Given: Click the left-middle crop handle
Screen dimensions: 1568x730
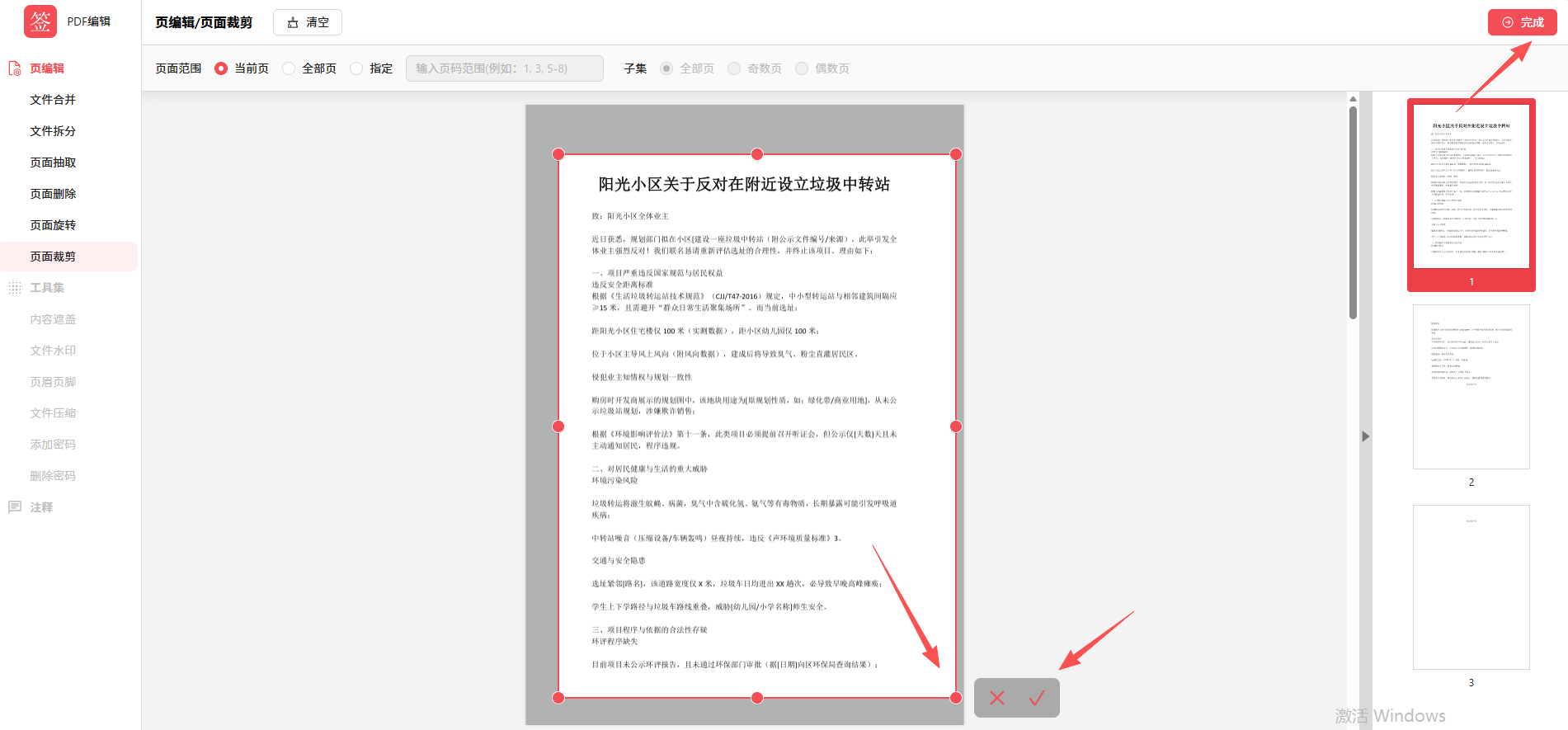Looking at the screenshot, I should pyautogui.click(x=558, y=426).
